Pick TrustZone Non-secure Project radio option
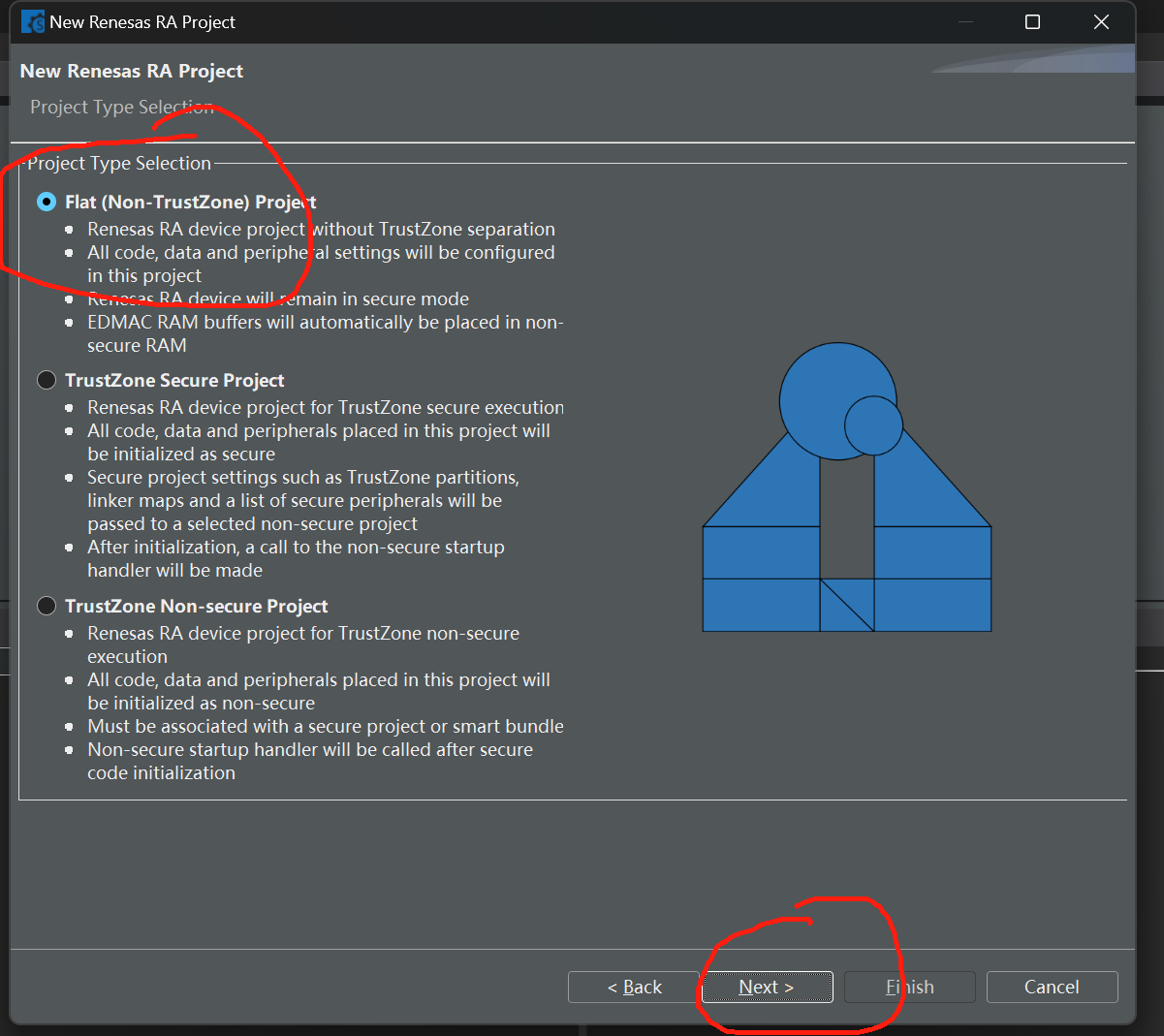The height and width of the screenshot is (1036, 1164). coord(47,606)
